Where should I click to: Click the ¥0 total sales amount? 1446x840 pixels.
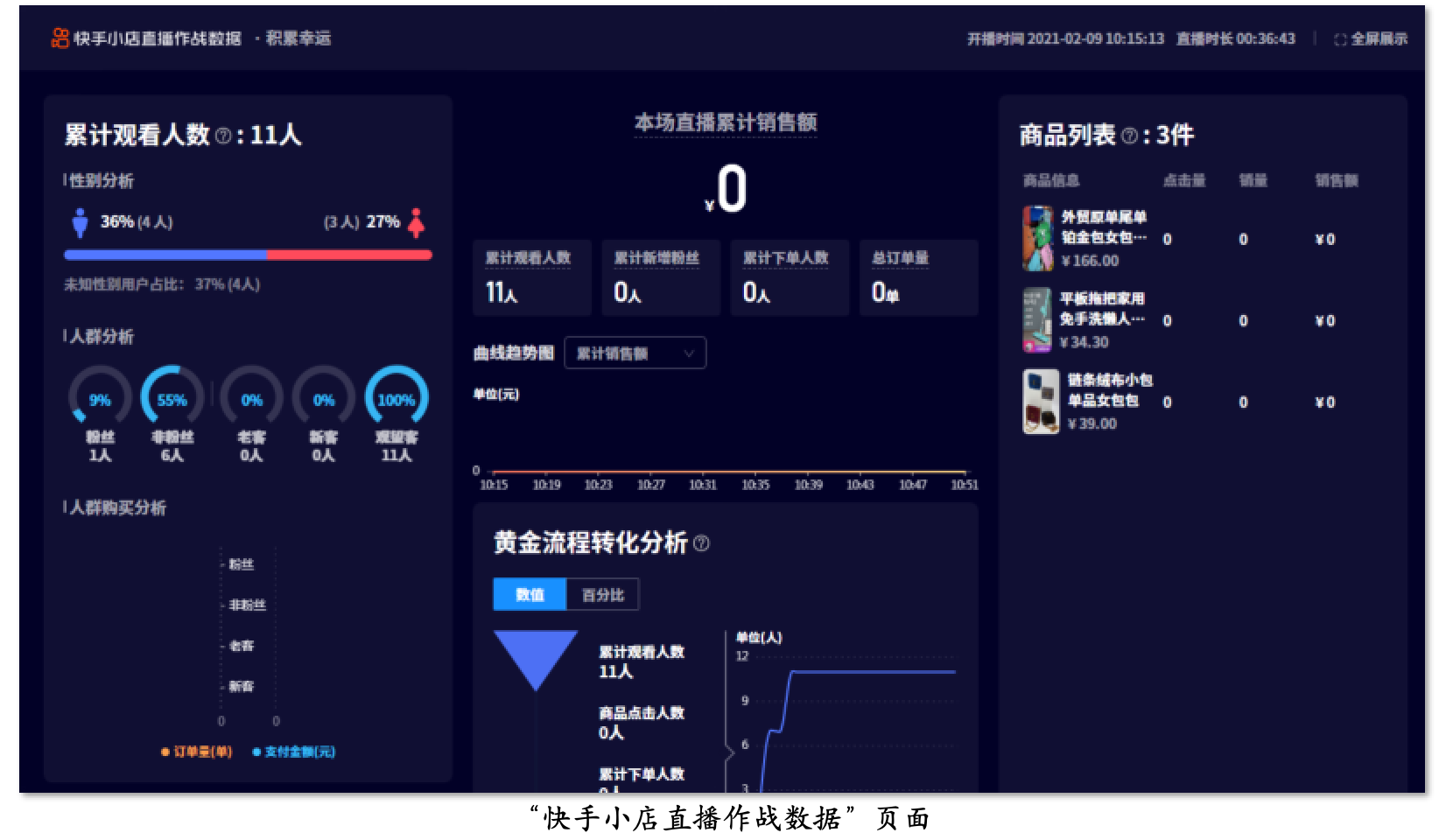(726, 189)
